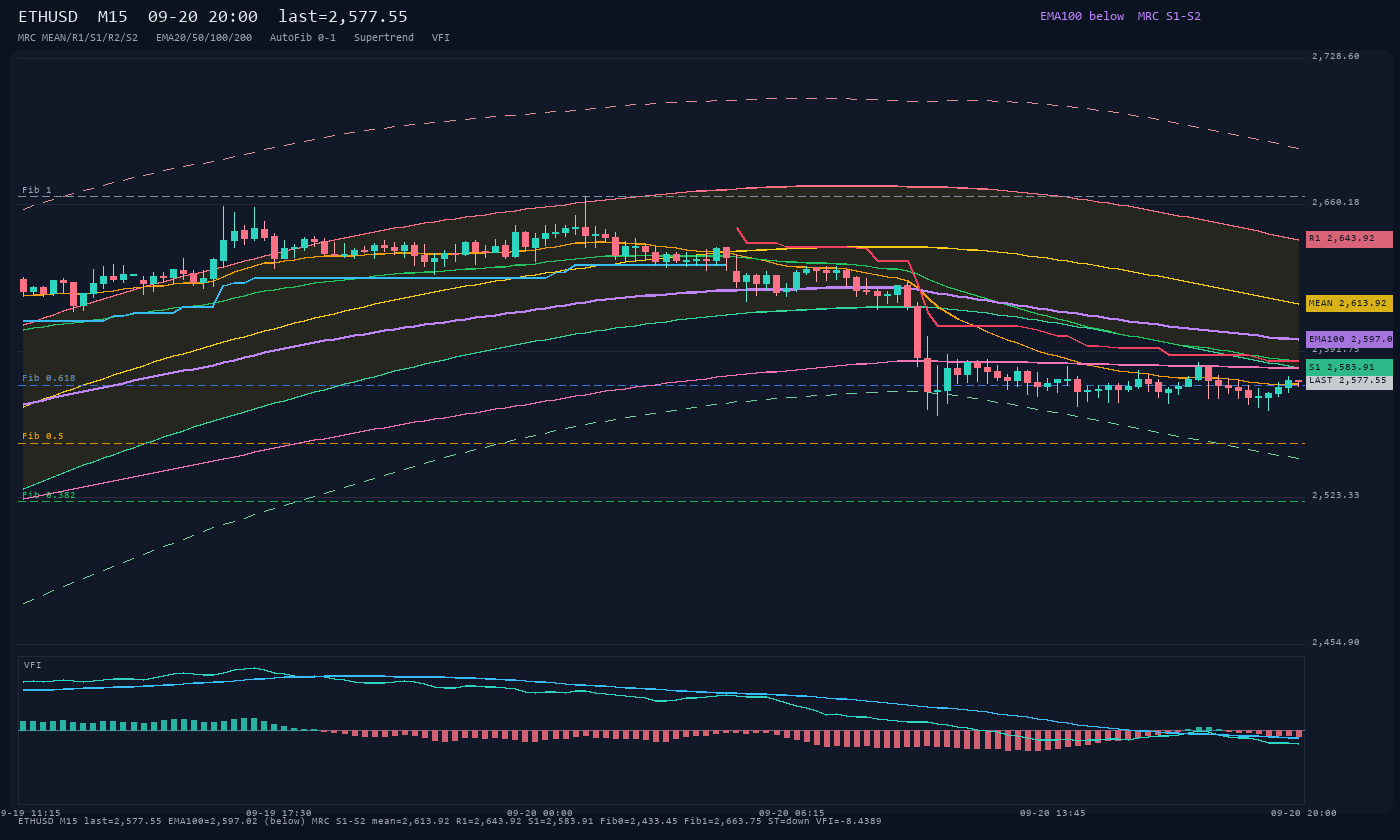
Task: Select the "AutoFib 0-1" indicator legend
Action: point(303,38)
